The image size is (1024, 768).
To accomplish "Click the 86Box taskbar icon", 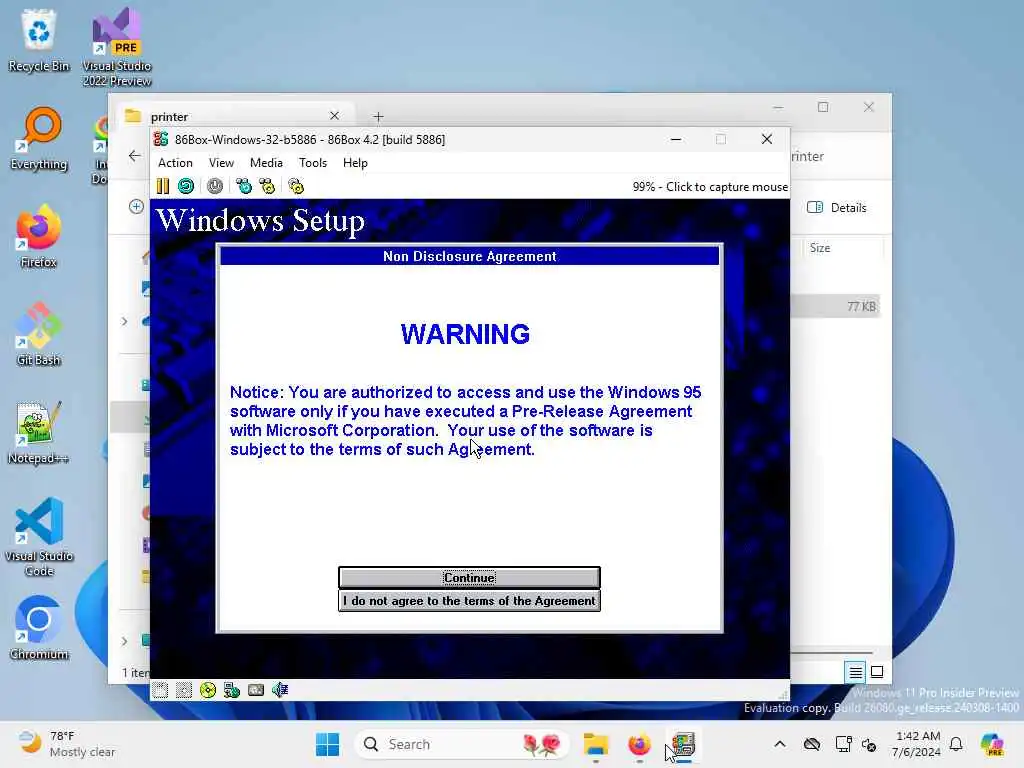I will [683, 744].
